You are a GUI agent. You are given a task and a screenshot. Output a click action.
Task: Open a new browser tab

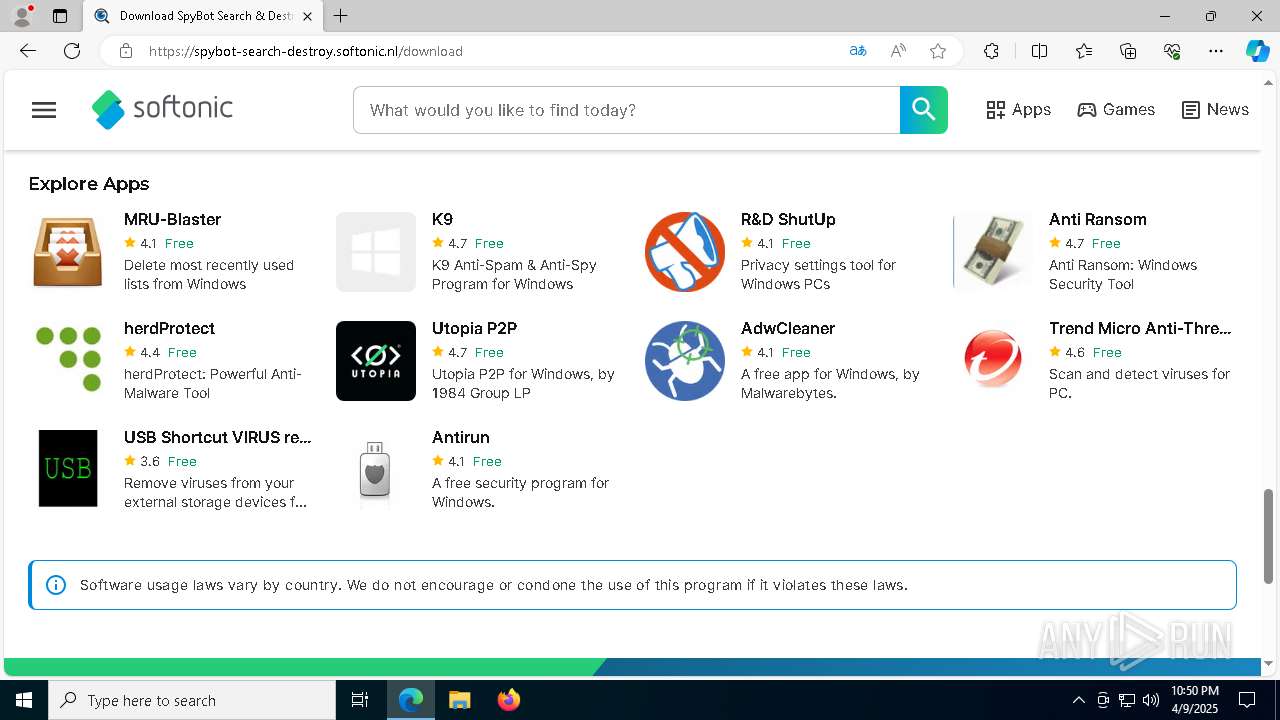pos(341,16)
